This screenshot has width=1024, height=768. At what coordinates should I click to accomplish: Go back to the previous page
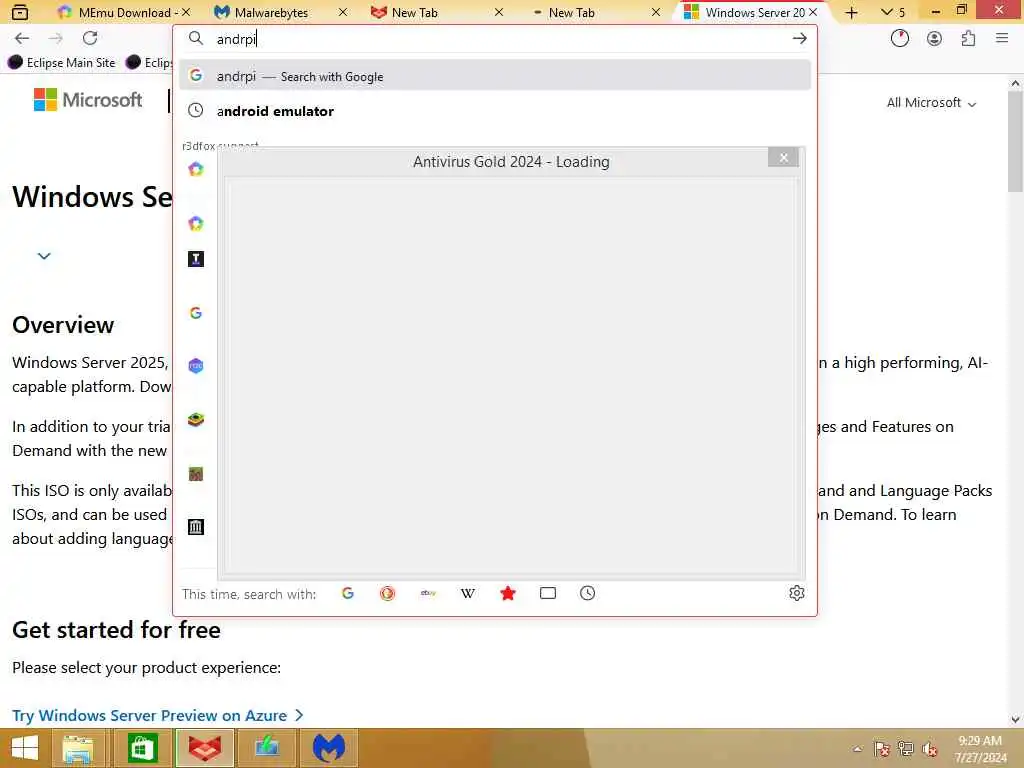click(22, 39)
